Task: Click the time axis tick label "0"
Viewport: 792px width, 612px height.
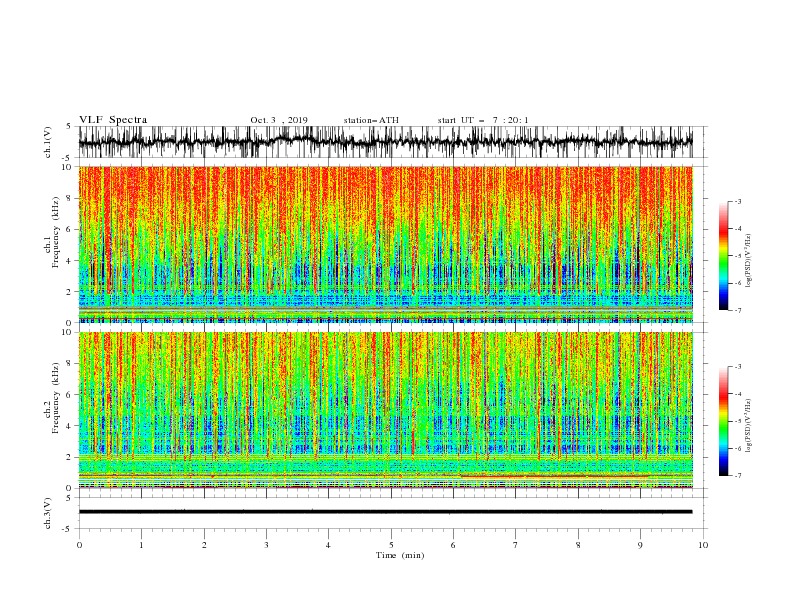Action: tap(79, 545)
